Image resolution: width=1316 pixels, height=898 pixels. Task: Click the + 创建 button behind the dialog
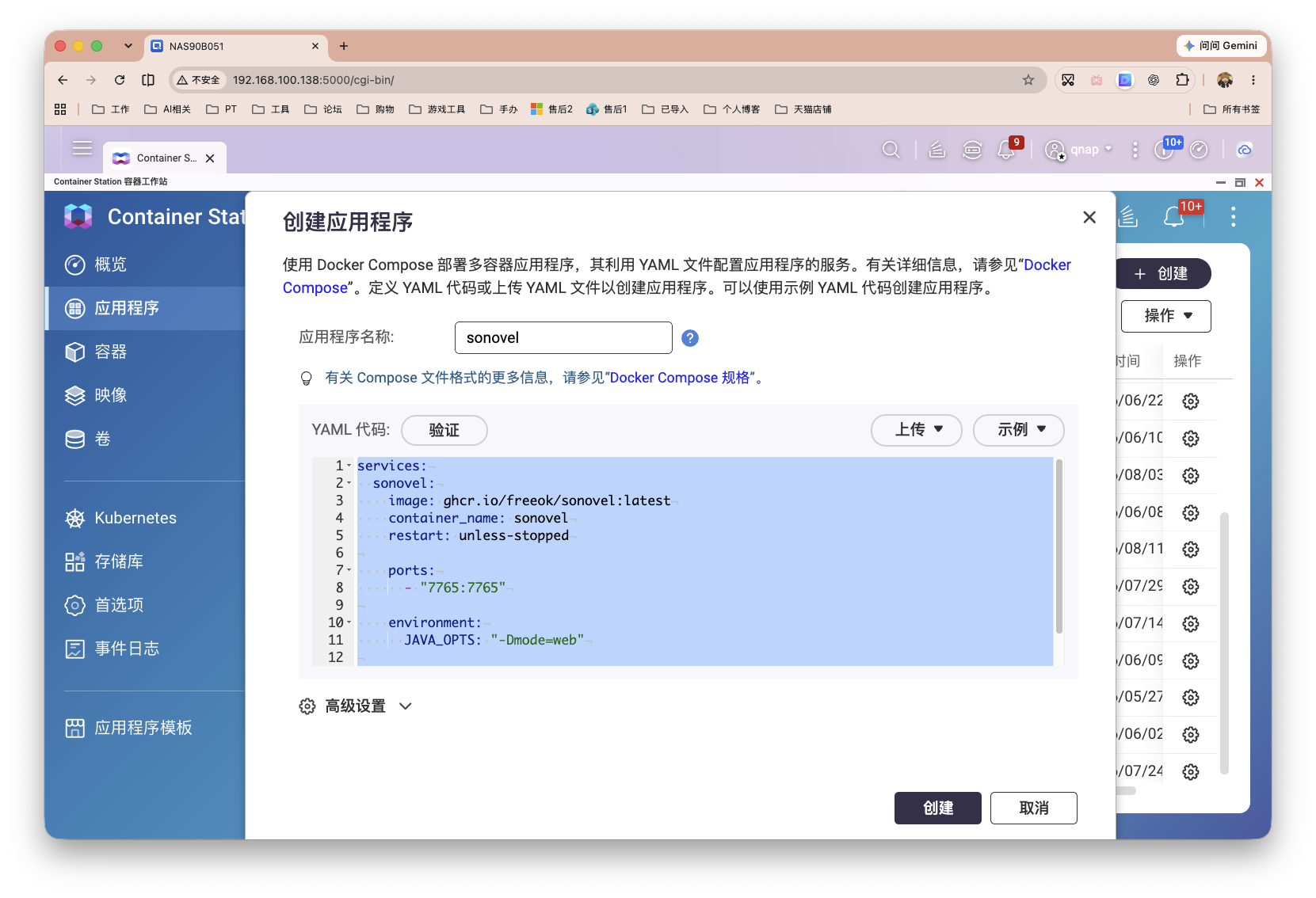[1163, 273]
